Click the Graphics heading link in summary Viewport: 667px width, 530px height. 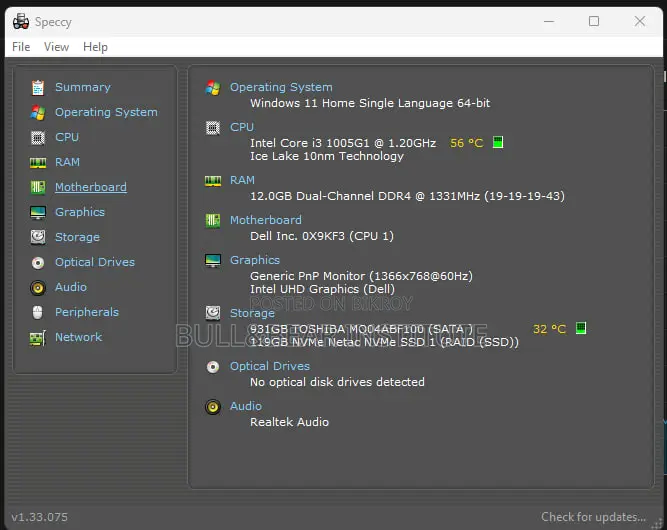click(255, 260)
